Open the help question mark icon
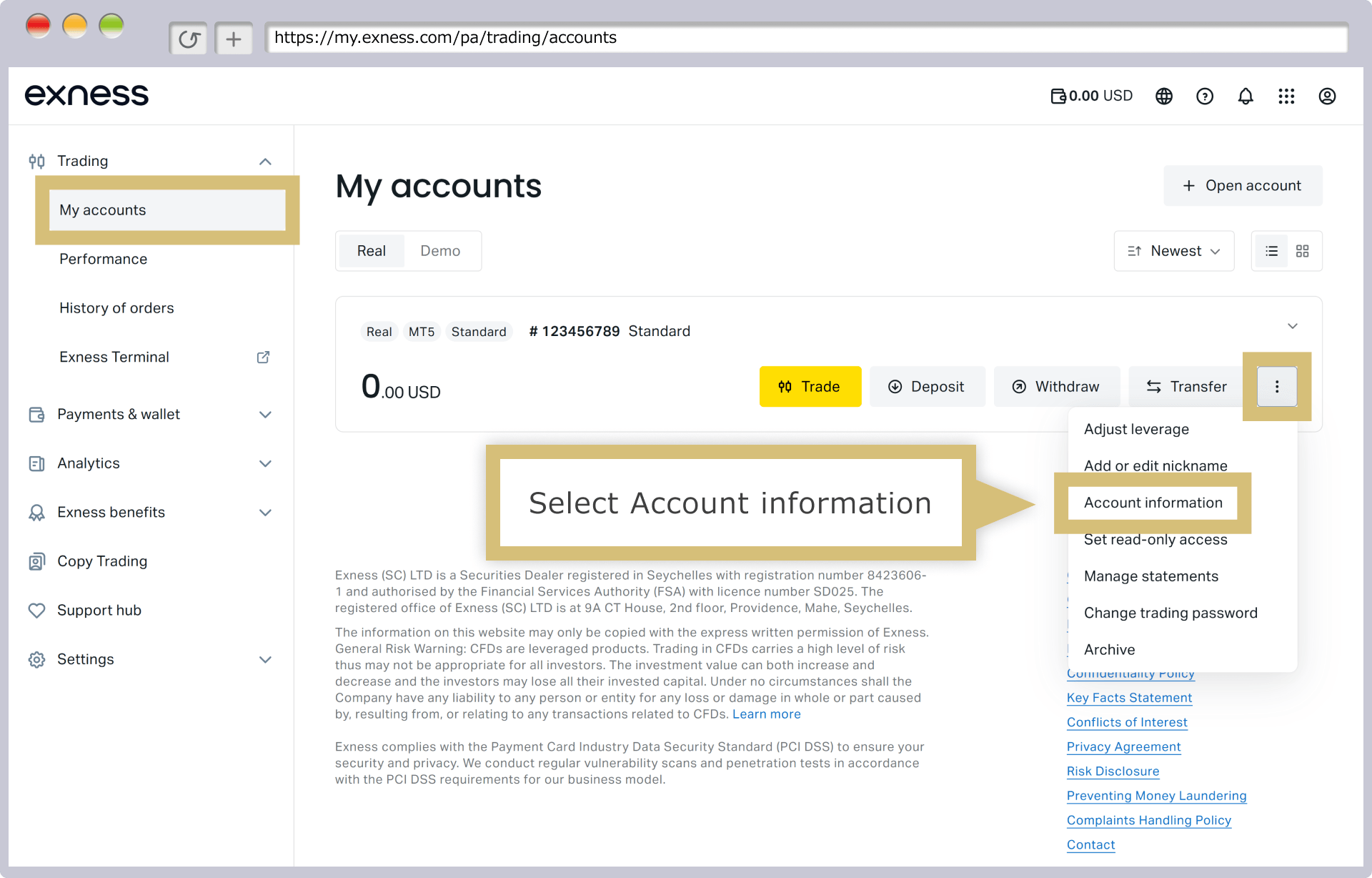Viewport: 1372px width, 878px height. [1205, 96]
